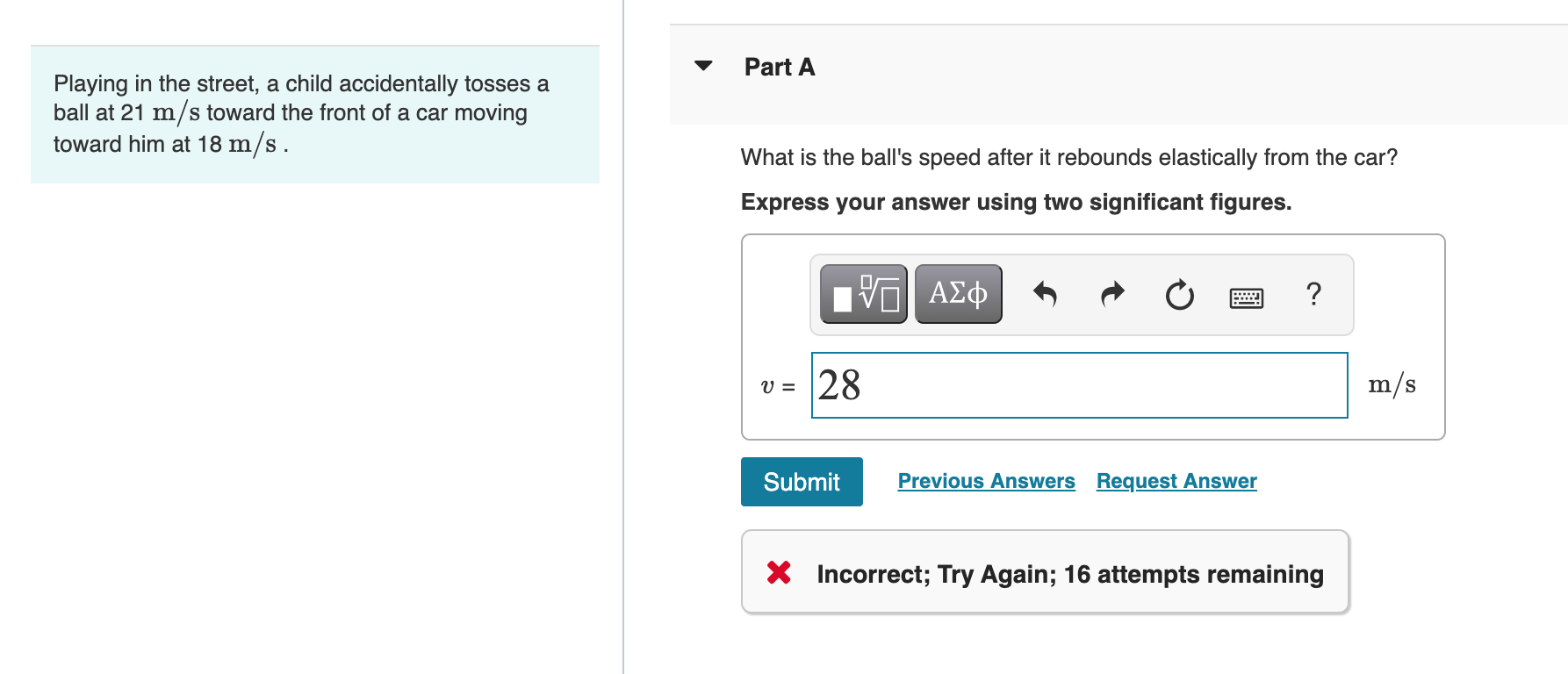Image resolution: width=1568 pixels, height=674 pixels.
Task: Open the Greek symbols palette
Action: pyautogui.click(x=958, y=294)
